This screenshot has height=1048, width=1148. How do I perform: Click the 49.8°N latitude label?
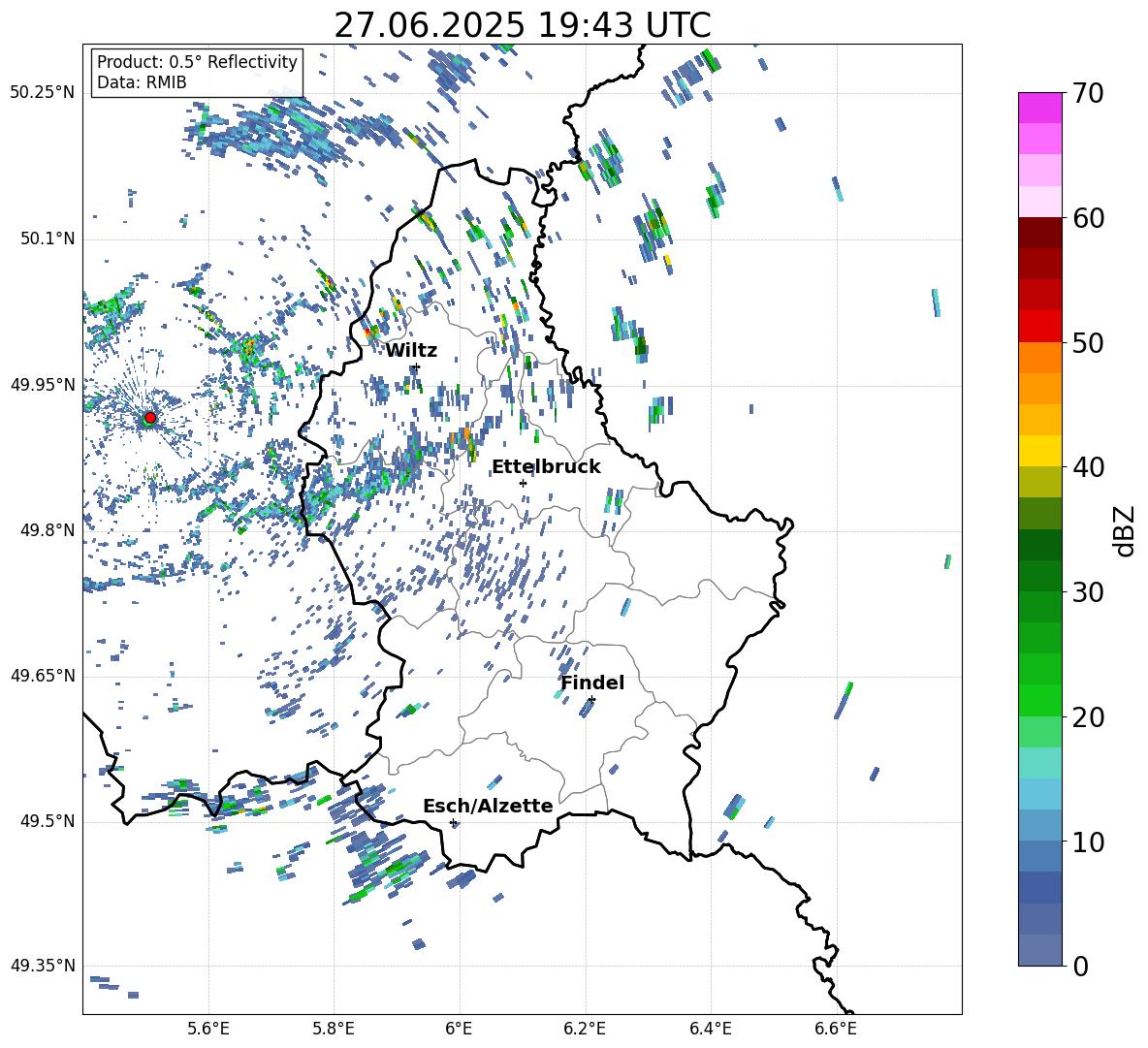click(47, 530)
